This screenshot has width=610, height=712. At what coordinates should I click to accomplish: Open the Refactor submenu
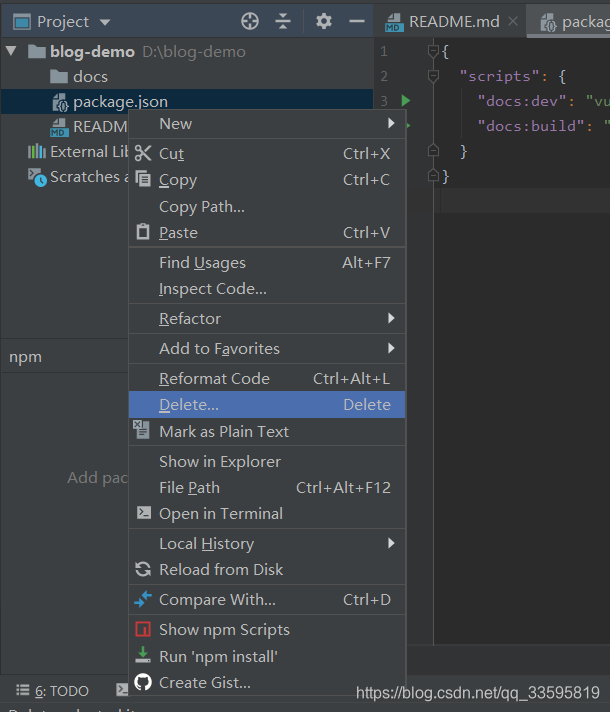click(267, 319)
